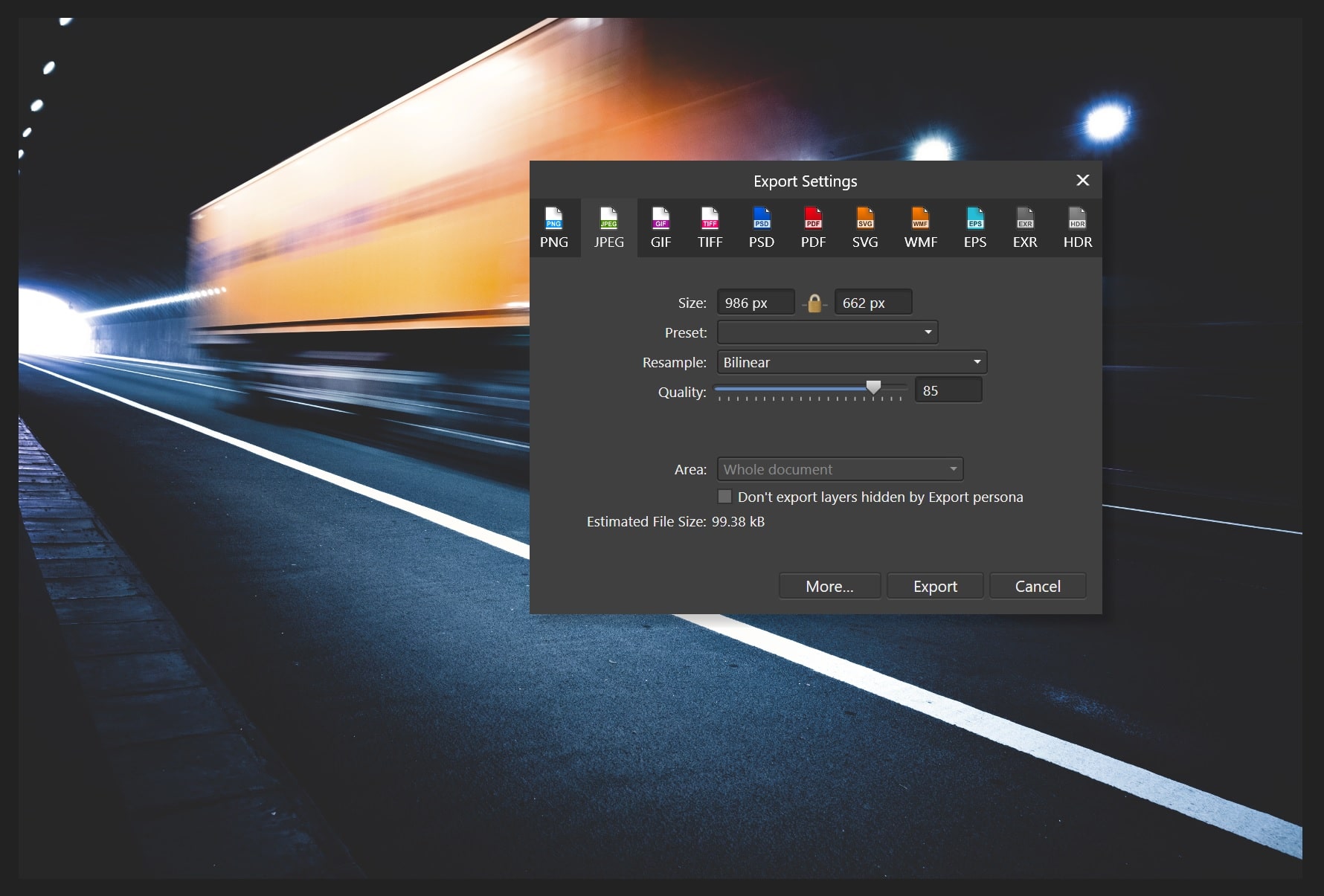This screenshot has height=896, width=1324.
Task: Open More export options
Action: [x=829, y=586]
